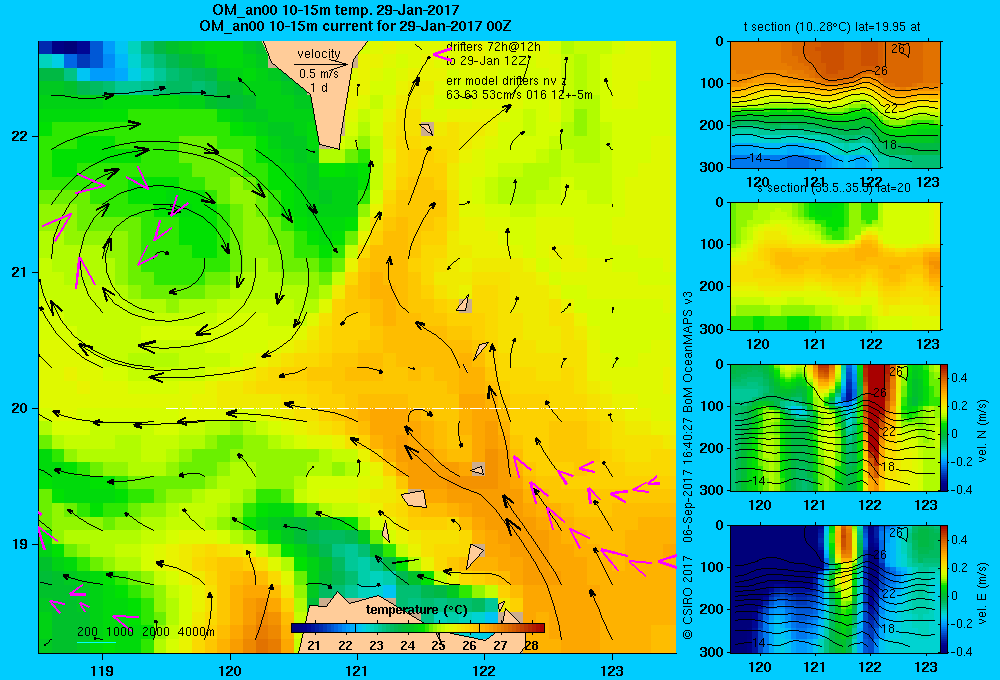Click the 14 contour label in temperature section
The image size is (1000, 680).
(756, 158)
